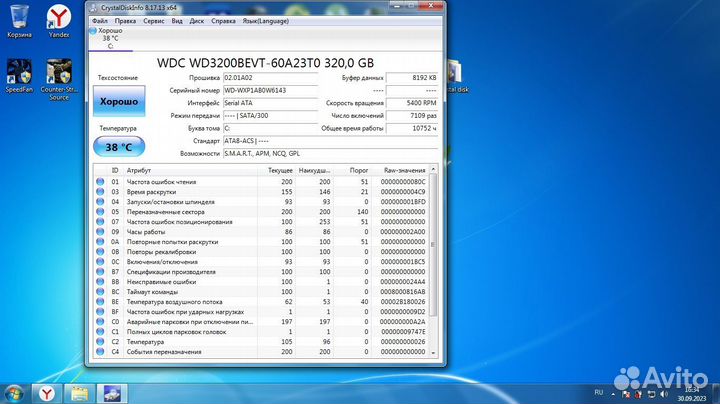Click the Порог column header
The height and width of the screenshot is (404, 720).
352,170
